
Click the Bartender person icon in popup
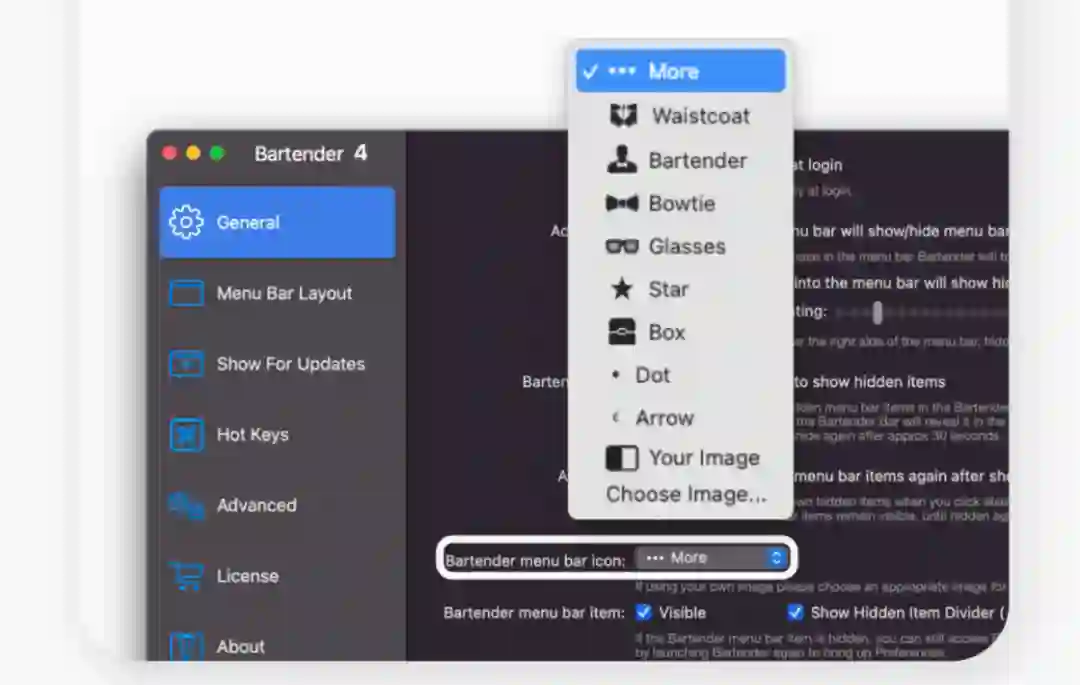coord(622,160)
